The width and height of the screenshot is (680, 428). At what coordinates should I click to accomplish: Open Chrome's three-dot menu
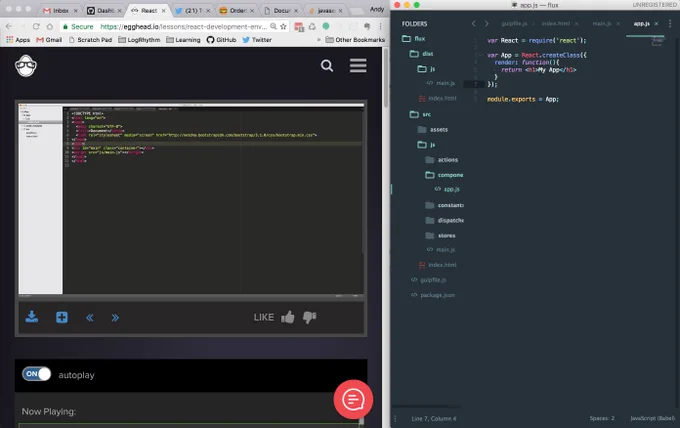pyautogui.click(x=380, y=26)
